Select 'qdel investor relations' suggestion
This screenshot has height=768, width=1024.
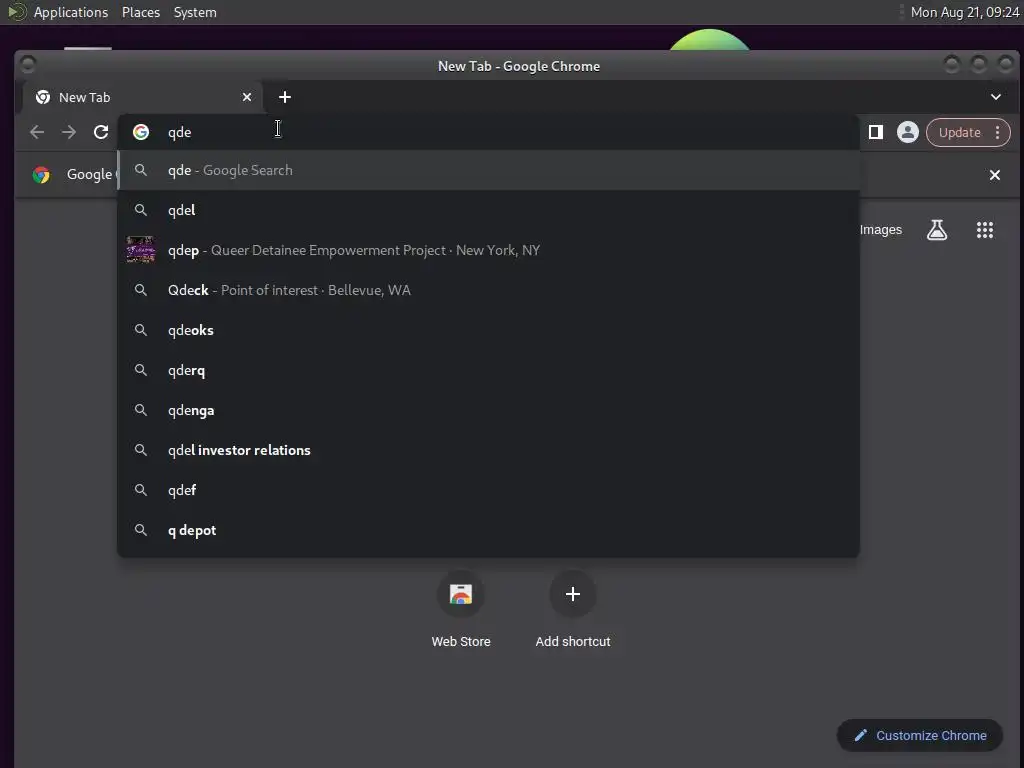(x=488, y=450)
